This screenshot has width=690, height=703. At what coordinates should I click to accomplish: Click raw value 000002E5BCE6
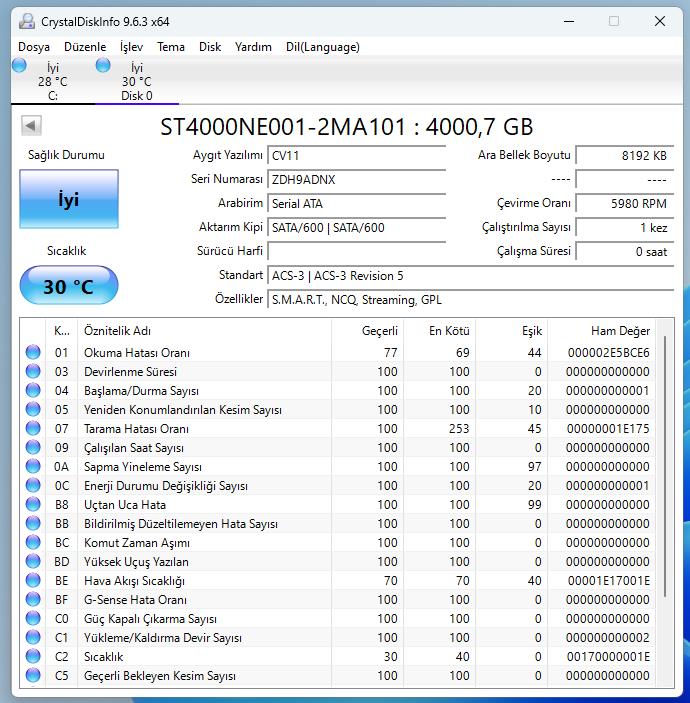608,353
